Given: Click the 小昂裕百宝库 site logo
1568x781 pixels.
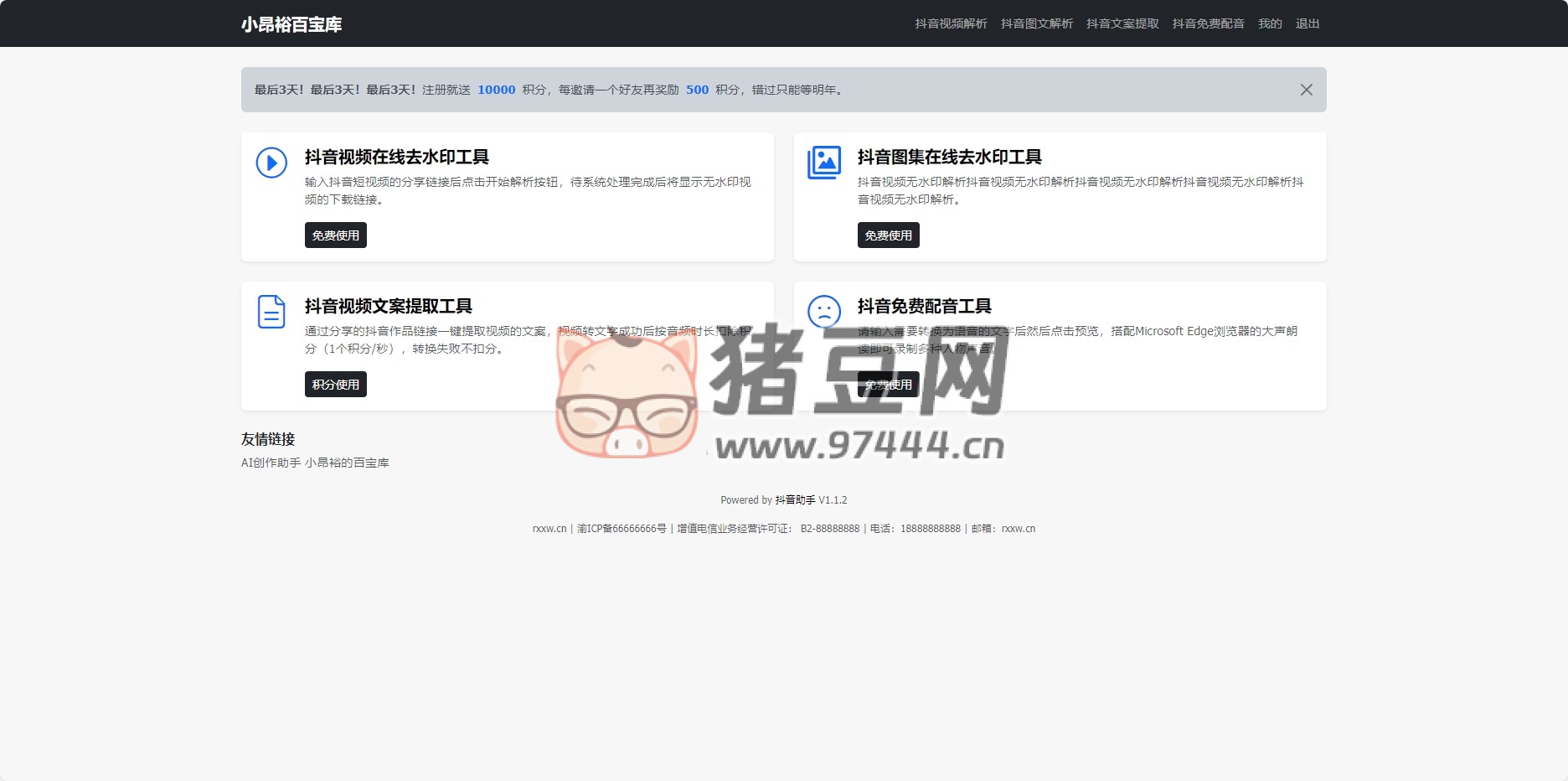Looking at the screenshot, I should [291, 24].
